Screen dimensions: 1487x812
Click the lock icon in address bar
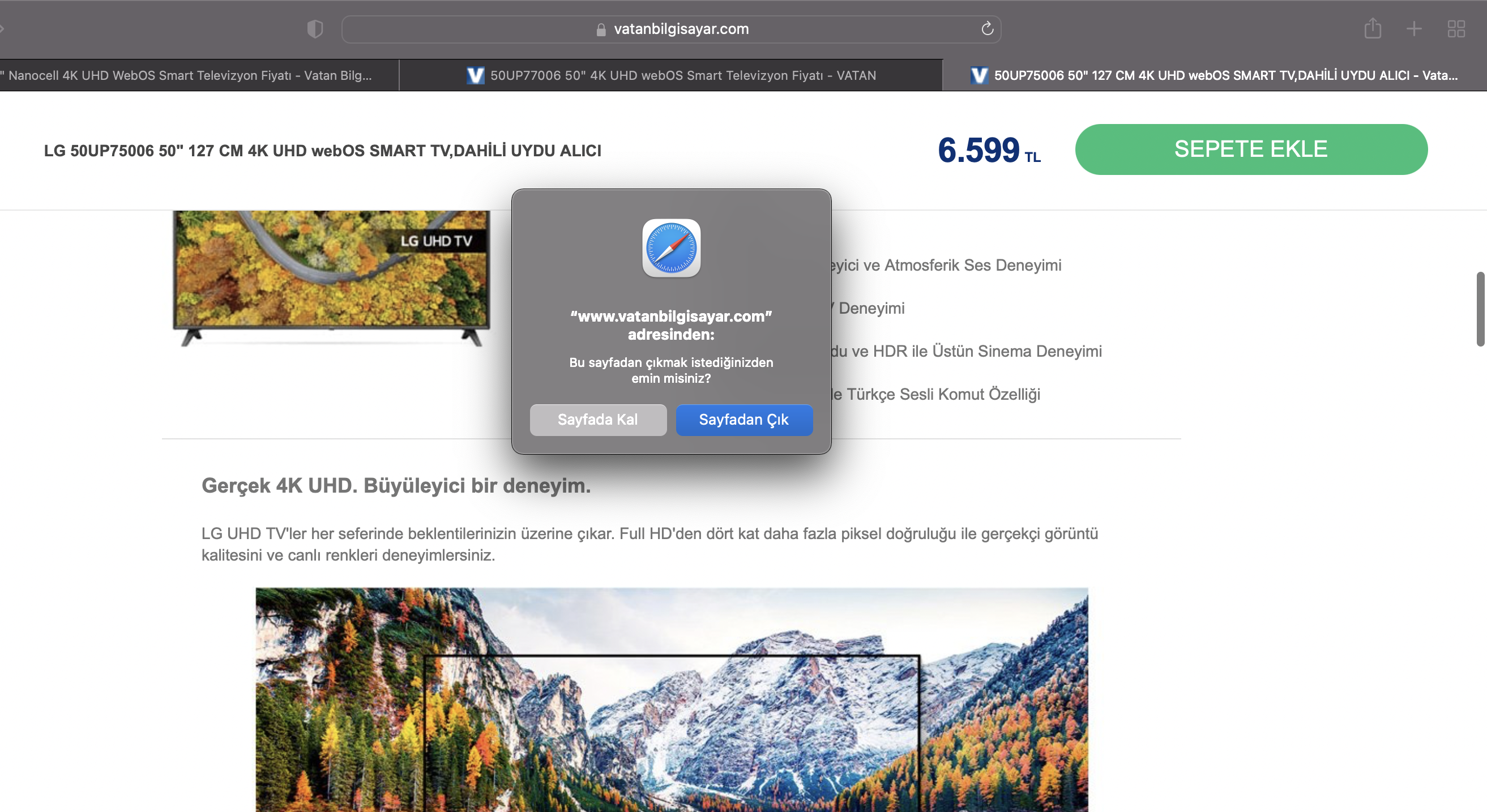(601, 29)
